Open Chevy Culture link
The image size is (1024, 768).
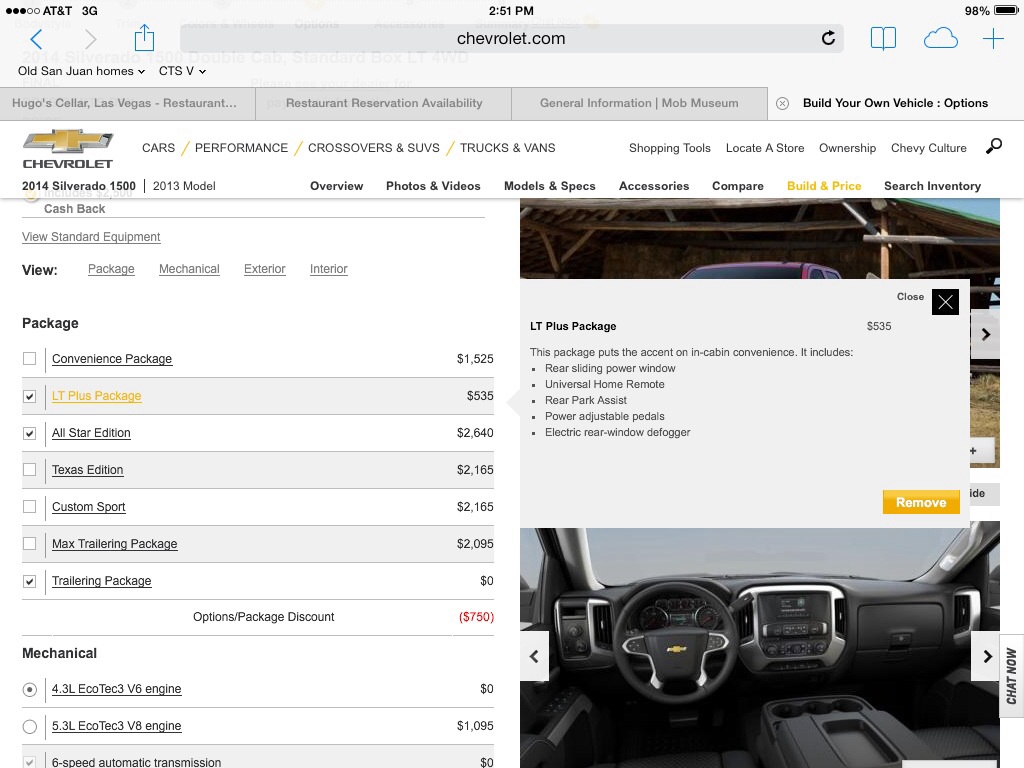coord(929,148)
